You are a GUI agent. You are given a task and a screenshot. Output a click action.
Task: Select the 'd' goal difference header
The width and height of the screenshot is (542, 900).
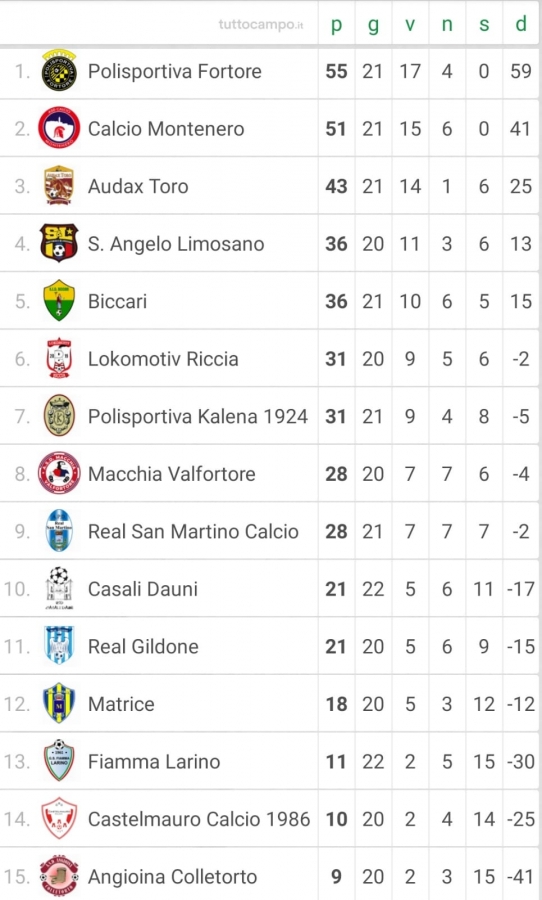(x=521, y=24)
